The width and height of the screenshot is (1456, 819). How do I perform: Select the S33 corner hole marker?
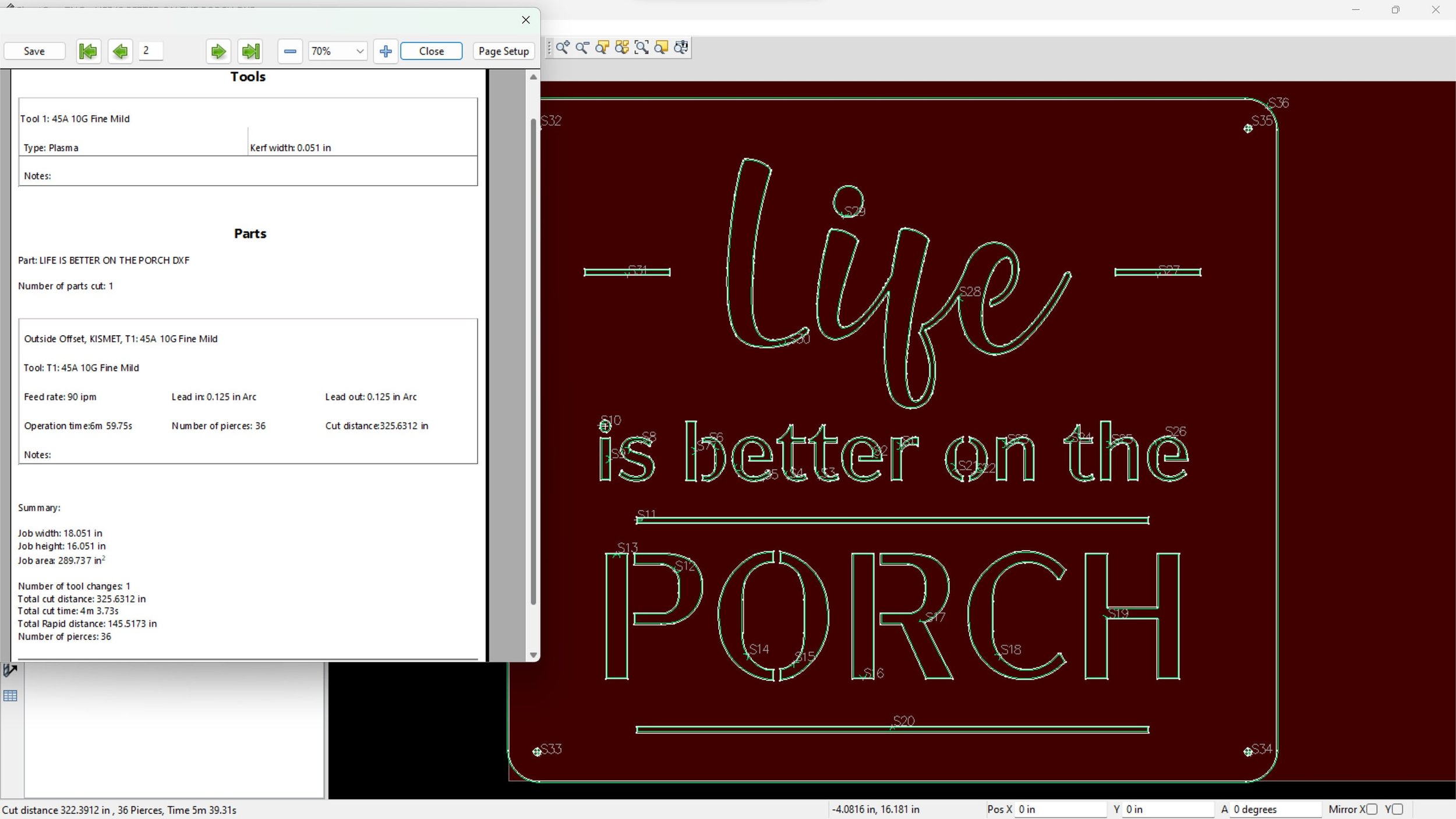pyautogui.click(x=537, y=752)
